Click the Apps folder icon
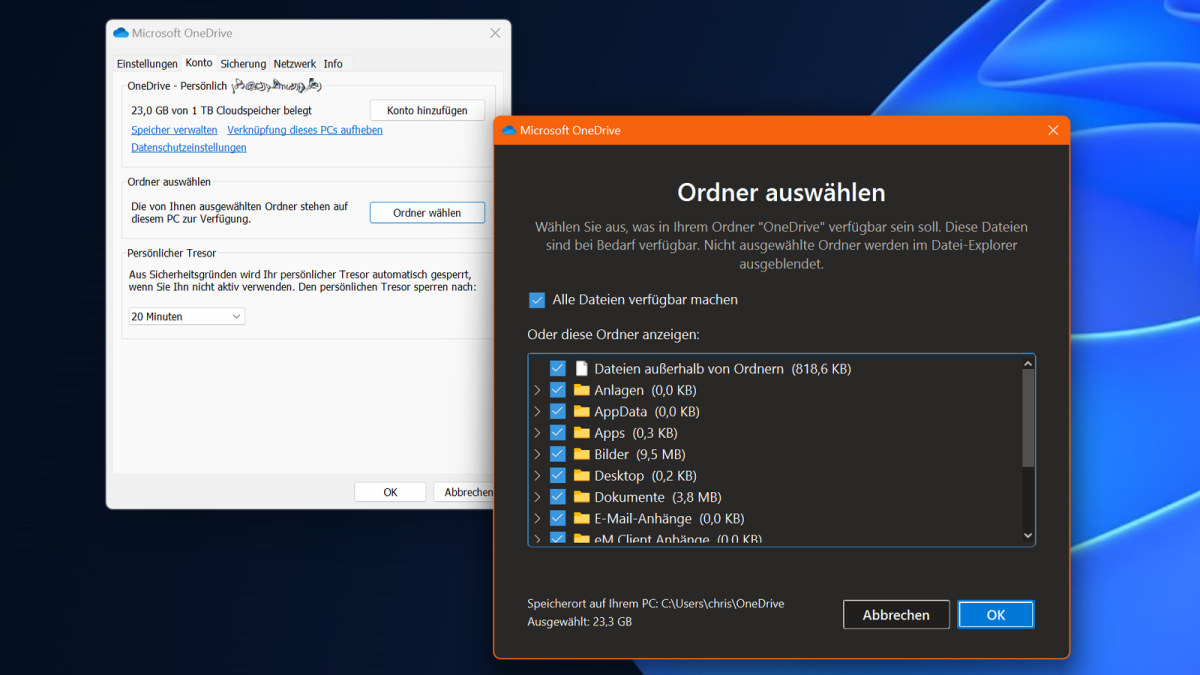 tap(582, 433)
